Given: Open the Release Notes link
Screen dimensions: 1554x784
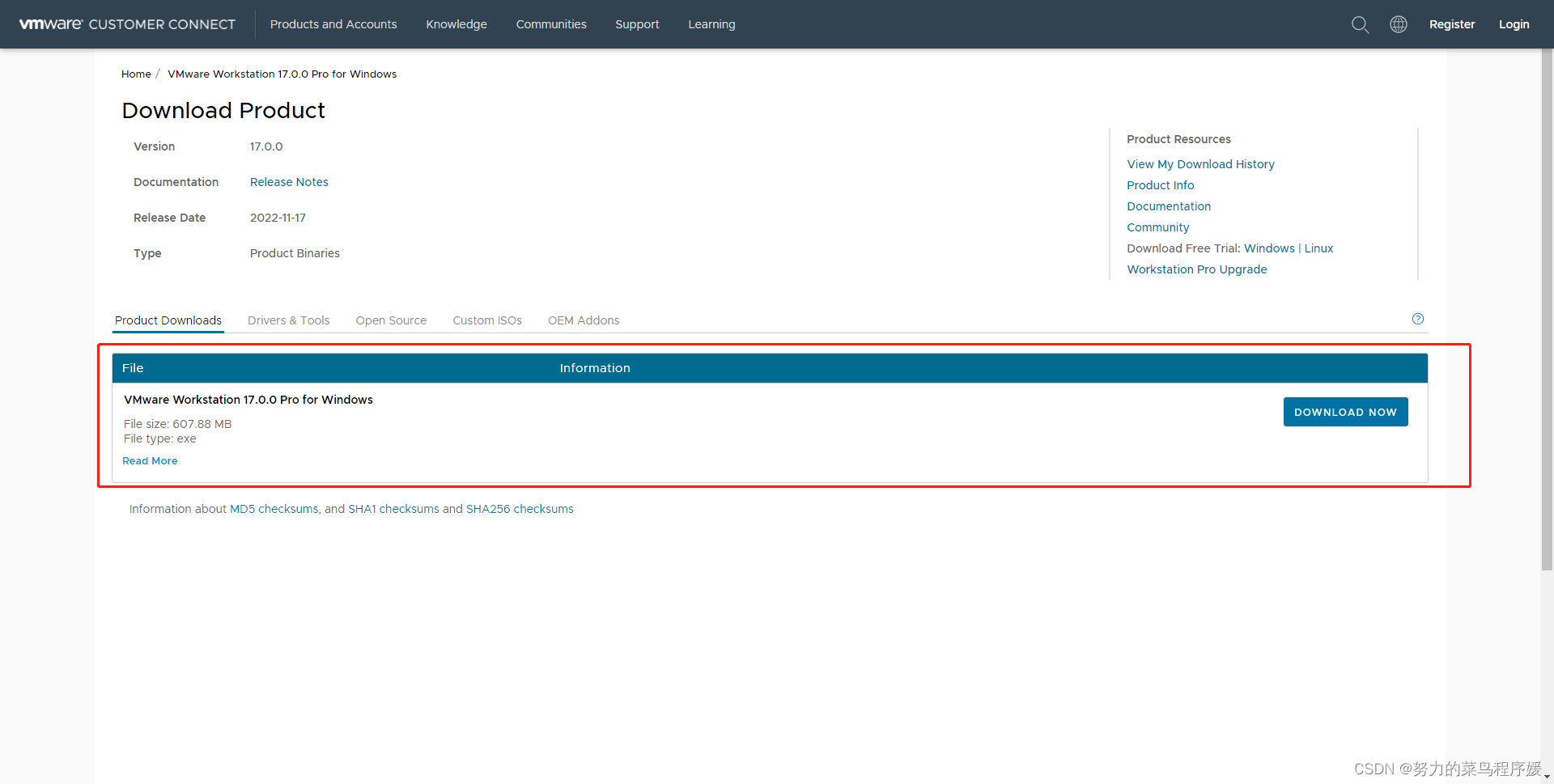Looking at the screenshot, I should tap(289, 182).
